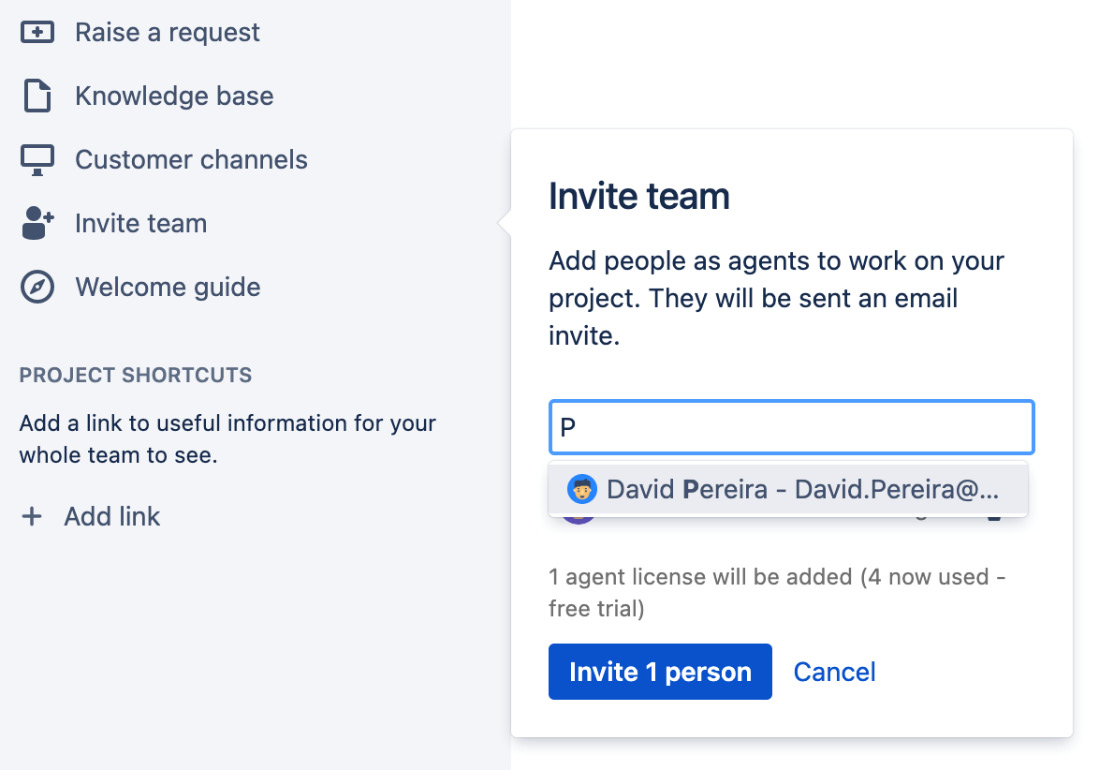Open the Welcome guide compass icon
The height and width of the screenshot is (770, 1099).
34,286
